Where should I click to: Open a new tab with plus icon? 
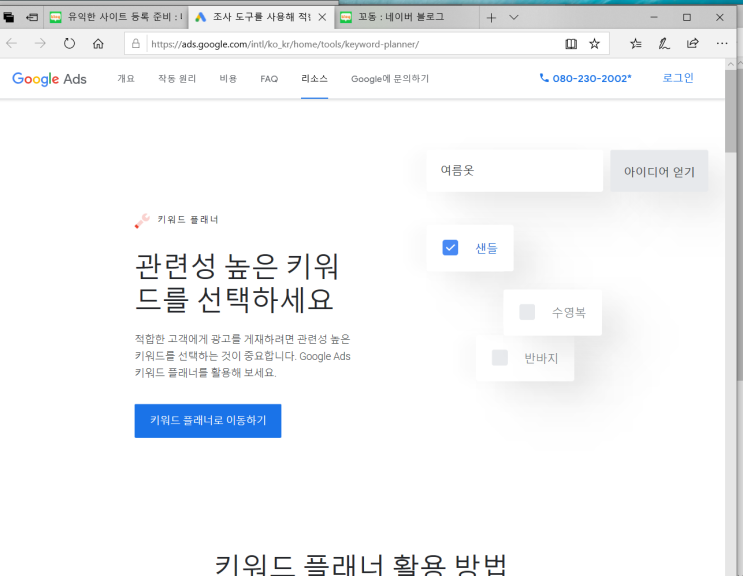tap(491, 18)
